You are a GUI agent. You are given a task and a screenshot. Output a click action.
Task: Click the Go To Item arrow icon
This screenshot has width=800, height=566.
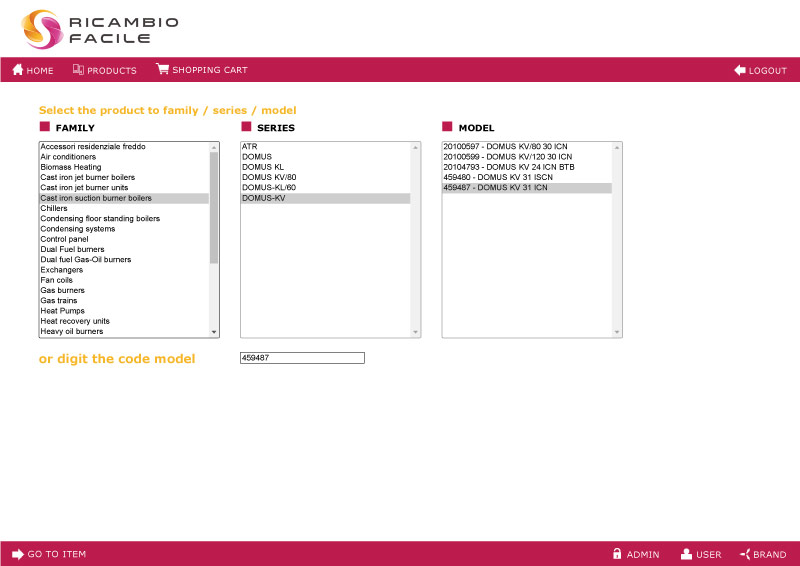tap(18, 554)
